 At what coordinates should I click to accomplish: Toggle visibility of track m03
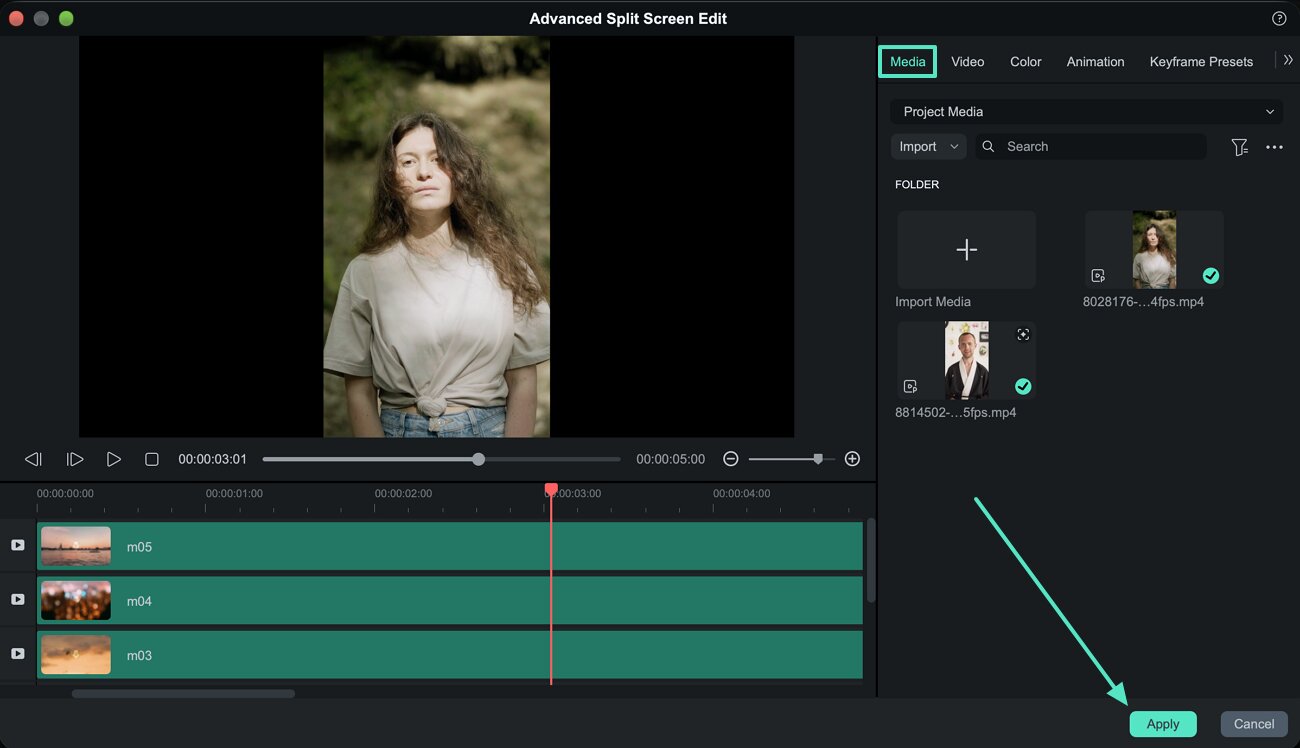pyautogui.click(x=17, y=653)
